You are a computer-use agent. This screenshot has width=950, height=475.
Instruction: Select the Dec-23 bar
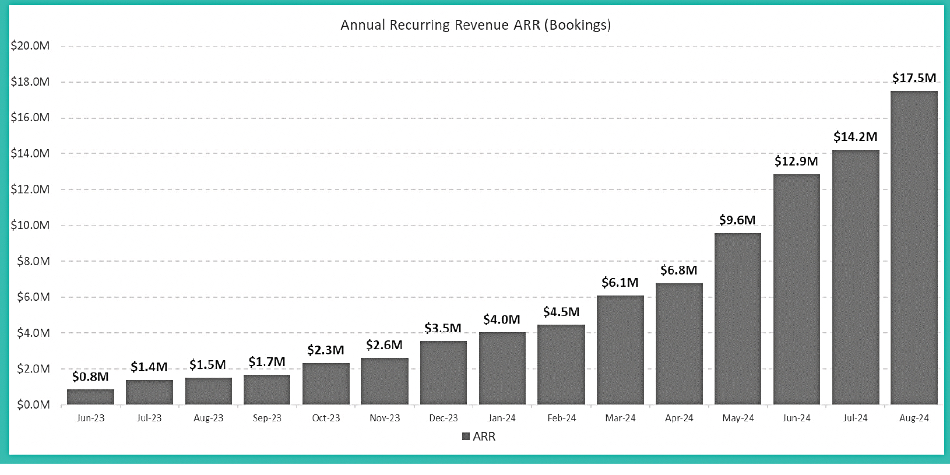[443, 373]
